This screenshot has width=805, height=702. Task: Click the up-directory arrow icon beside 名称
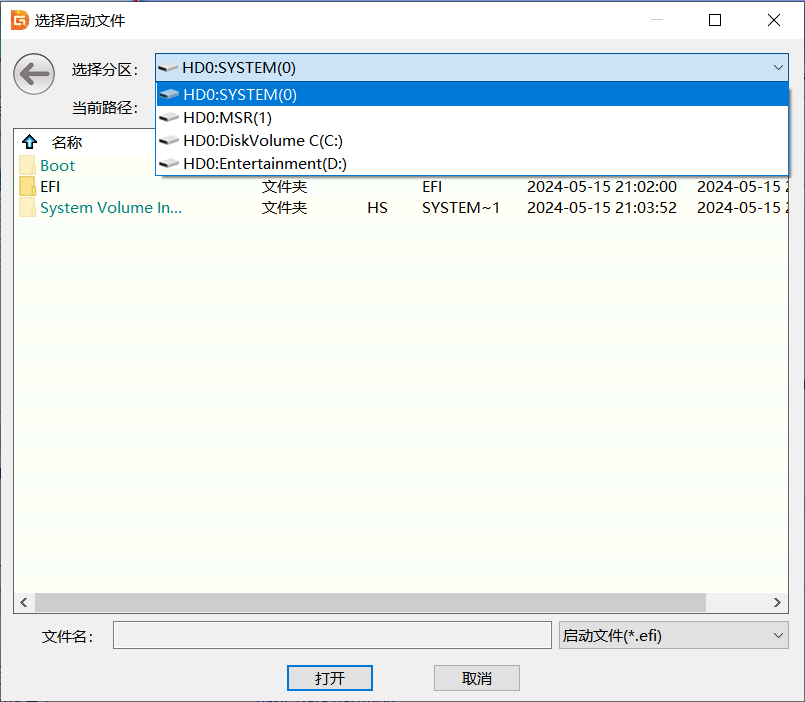29,142
